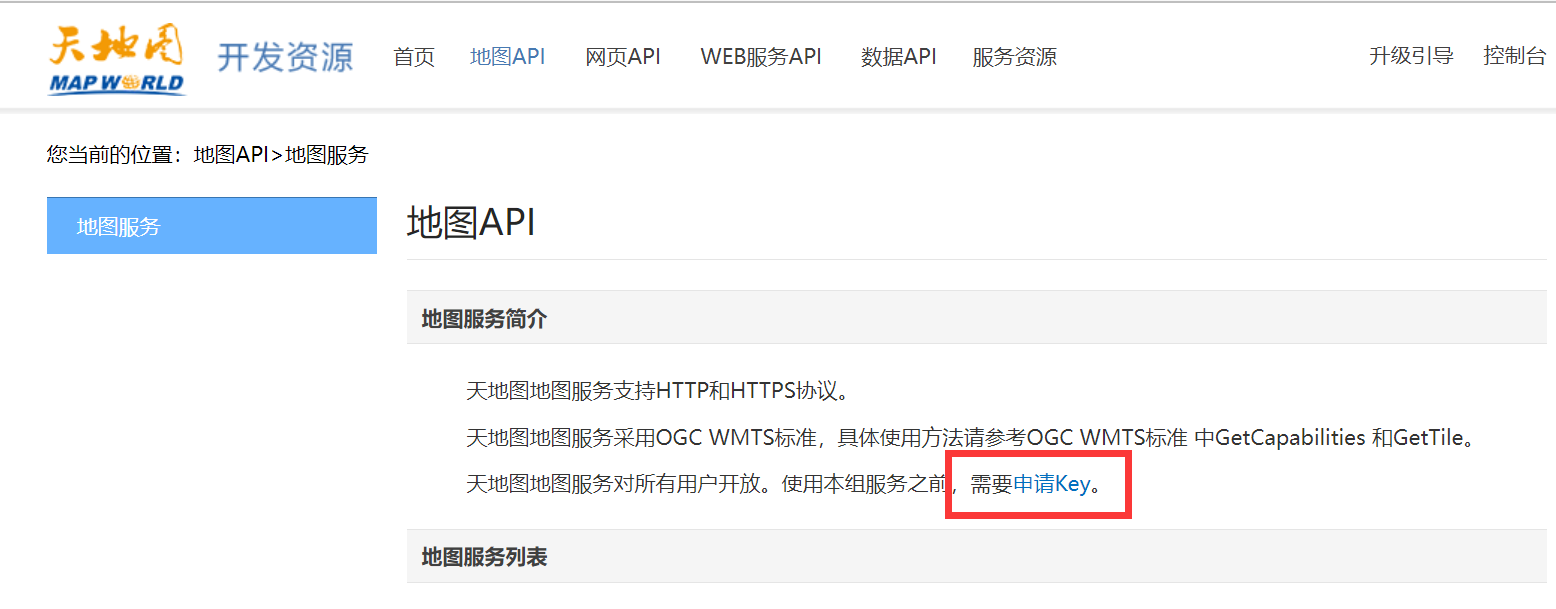The width and height of the screenshot is (1556, 609).
Task: Go to the 控制台 console link
Action: tap(1515, 56)
